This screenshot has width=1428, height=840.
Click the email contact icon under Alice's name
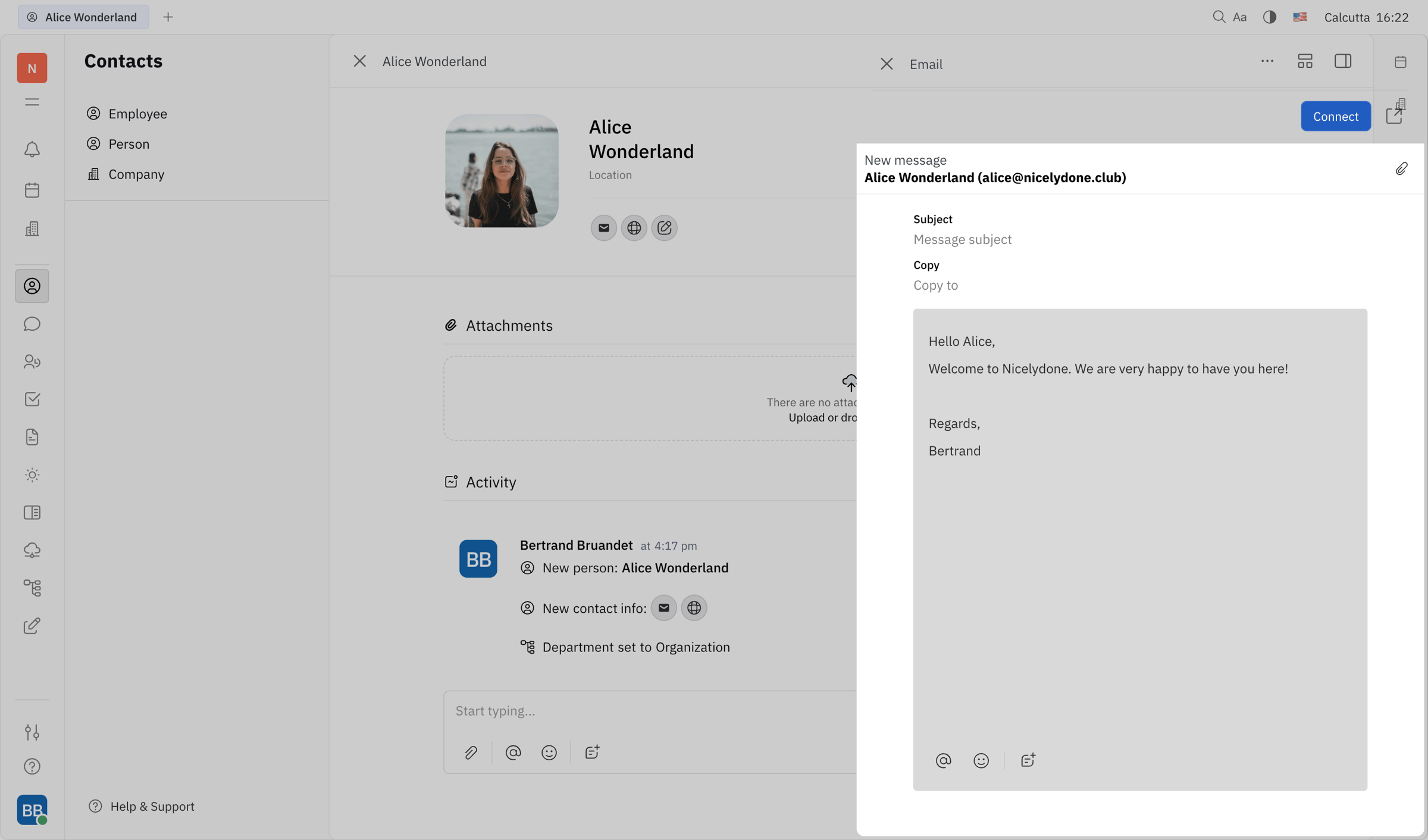[x=603, y=228]
